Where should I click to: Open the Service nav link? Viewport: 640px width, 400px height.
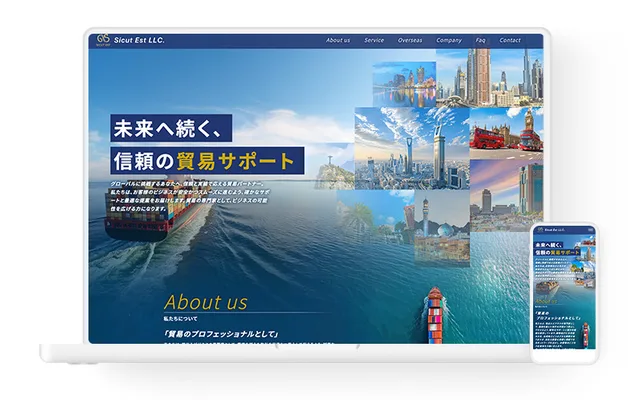click(x=374, y=40)
